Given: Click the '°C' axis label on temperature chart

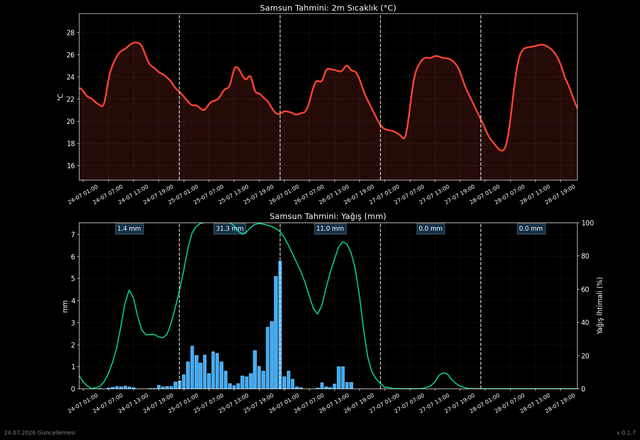Looking at the screenshot, I should [60, 97].
